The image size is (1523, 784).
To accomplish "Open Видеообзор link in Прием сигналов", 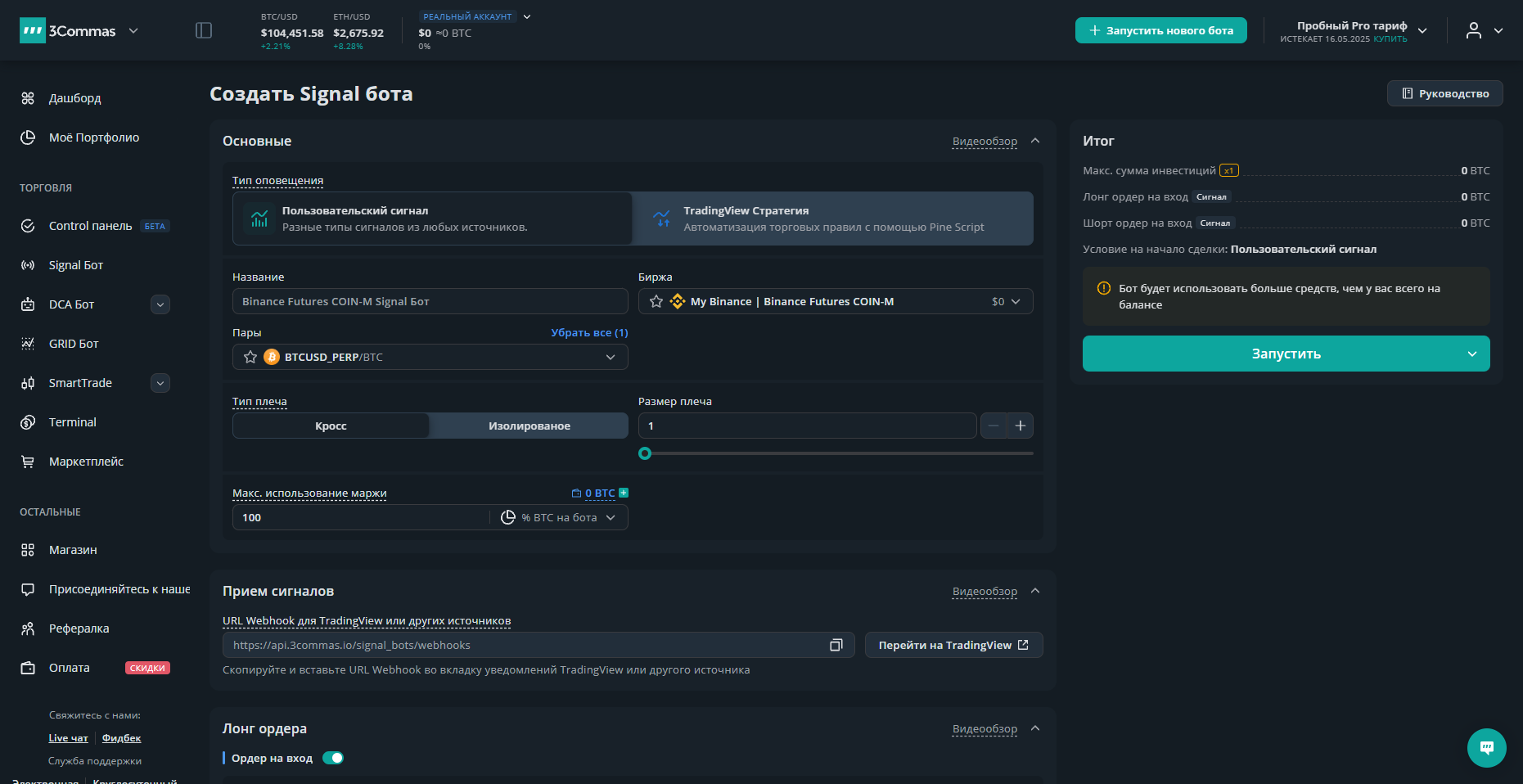I will pos(985,591).
